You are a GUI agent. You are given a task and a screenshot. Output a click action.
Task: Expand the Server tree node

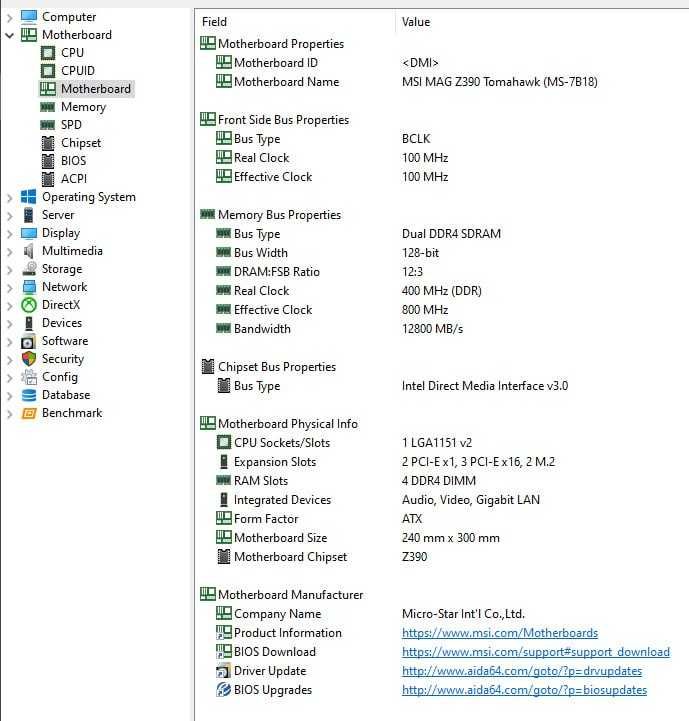9,216
